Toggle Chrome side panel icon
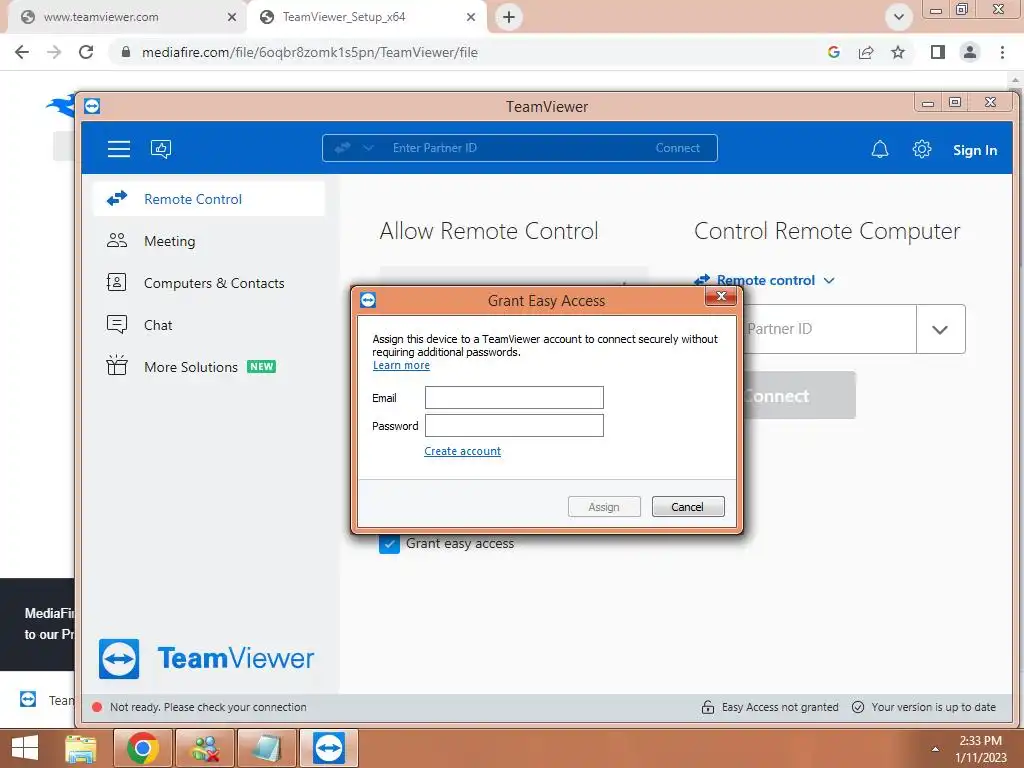The height and width of the screenshot is (768, 1024). (x=938, y=52)
